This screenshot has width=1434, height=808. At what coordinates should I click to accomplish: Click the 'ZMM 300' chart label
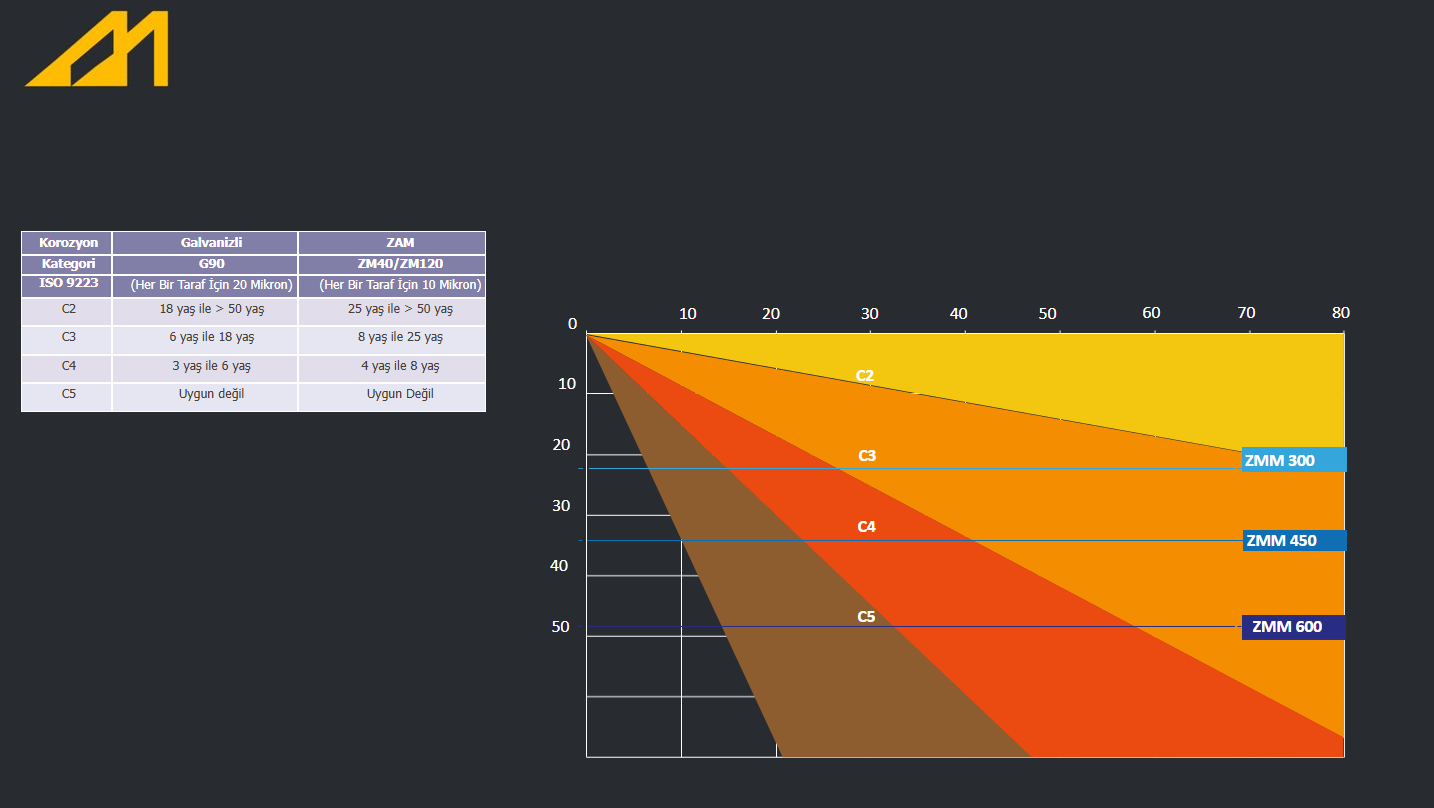coord(1294,460)
